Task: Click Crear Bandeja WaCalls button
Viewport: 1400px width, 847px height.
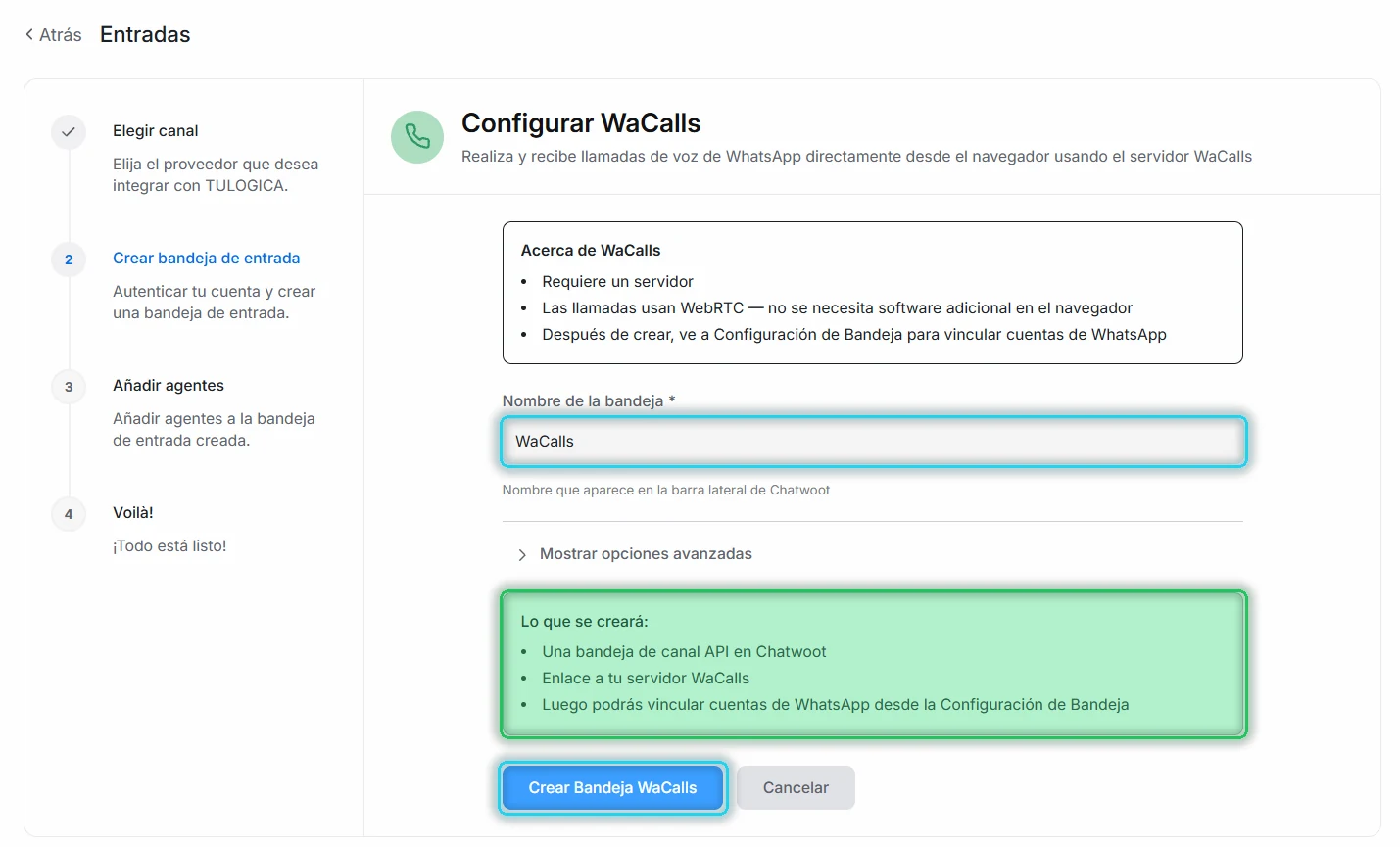Action: coord(612,788)
